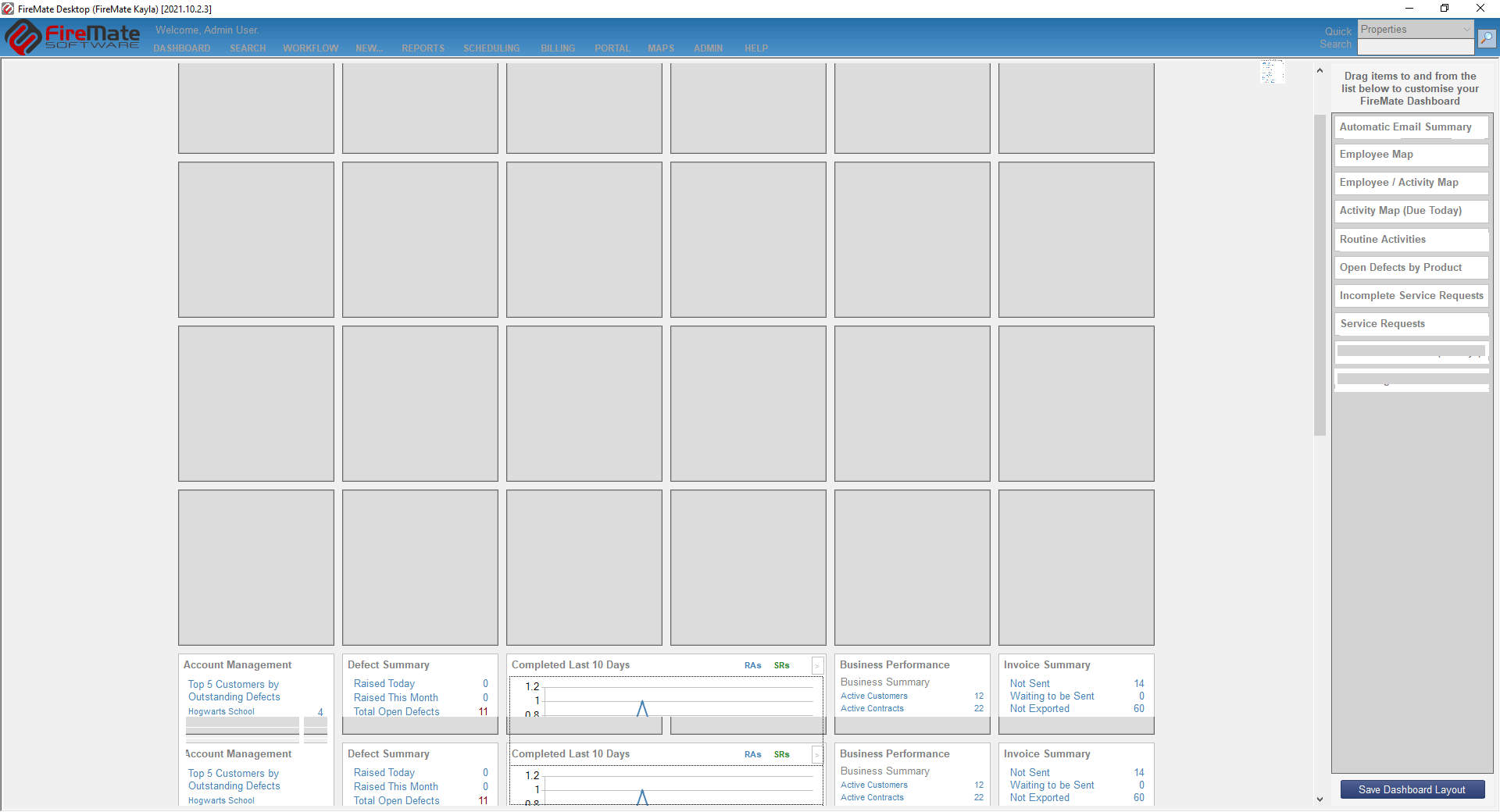Open the REPORTS menu
1500x812 pixels.
(x=423, y=48)
